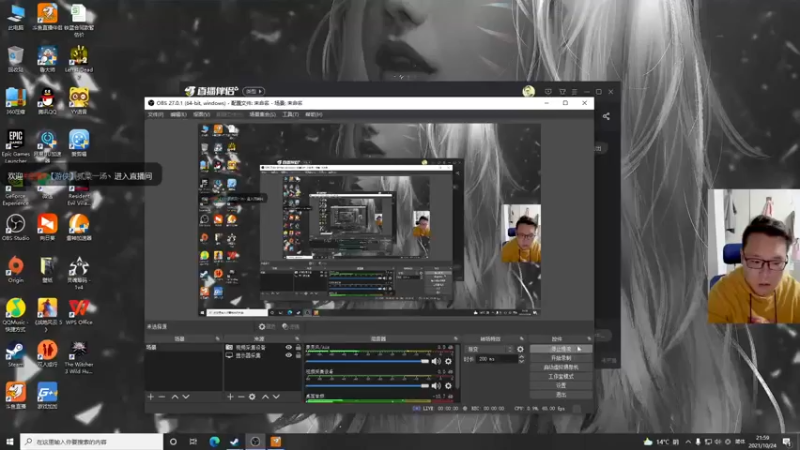Remove selected source with minus icon
This screenshot has height=450, width=800.
241,396
